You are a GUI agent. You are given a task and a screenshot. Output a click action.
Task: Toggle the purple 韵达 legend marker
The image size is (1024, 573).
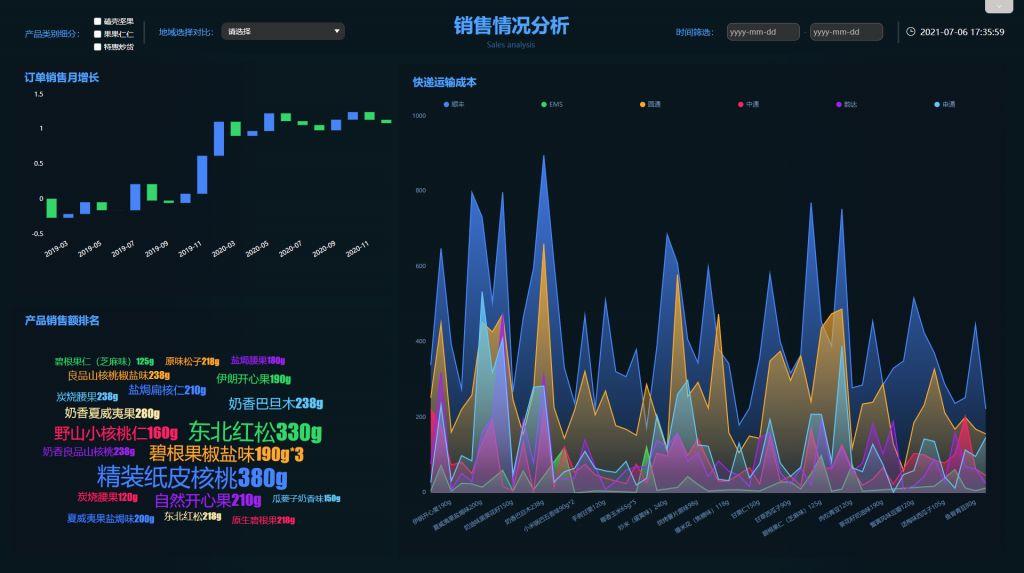click(x=839, y=105)
